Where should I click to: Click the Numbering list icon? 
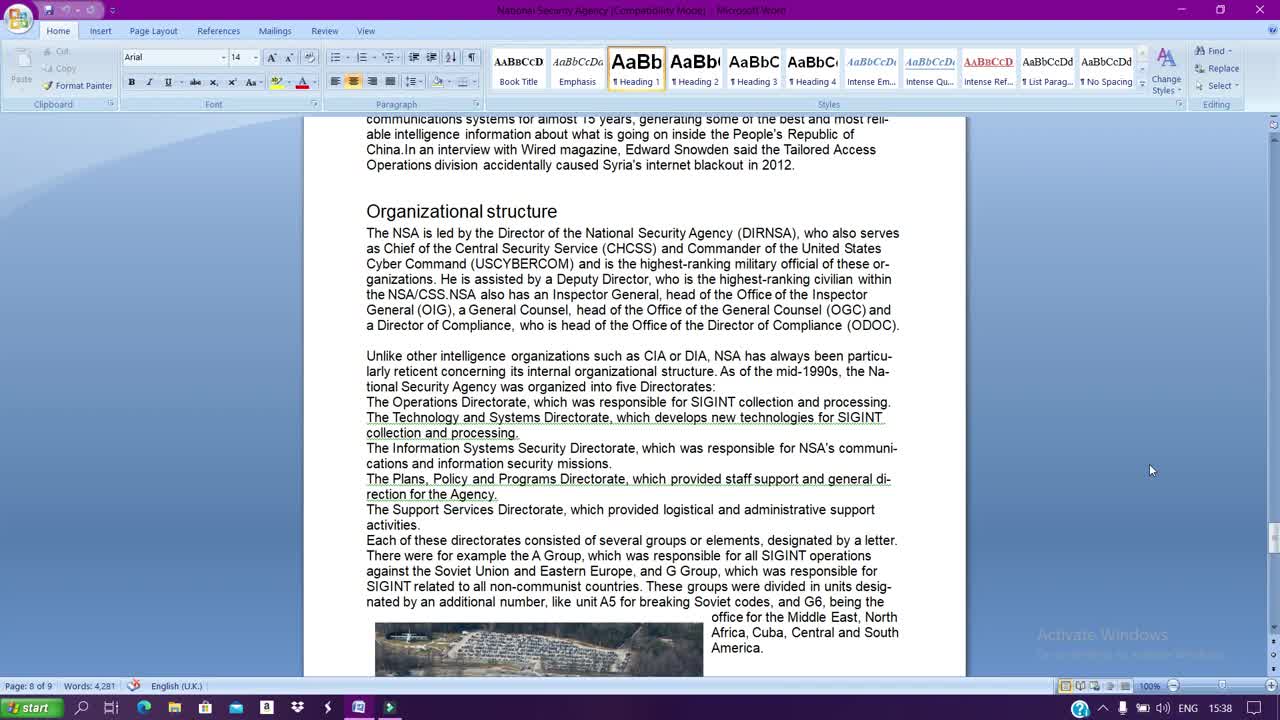pyautogui.click(x=362, y=57)
